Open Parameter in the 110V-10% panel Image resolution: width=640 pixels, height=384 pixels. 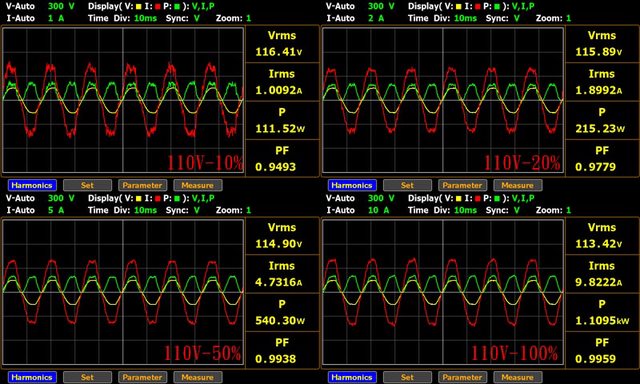[142, 185]
